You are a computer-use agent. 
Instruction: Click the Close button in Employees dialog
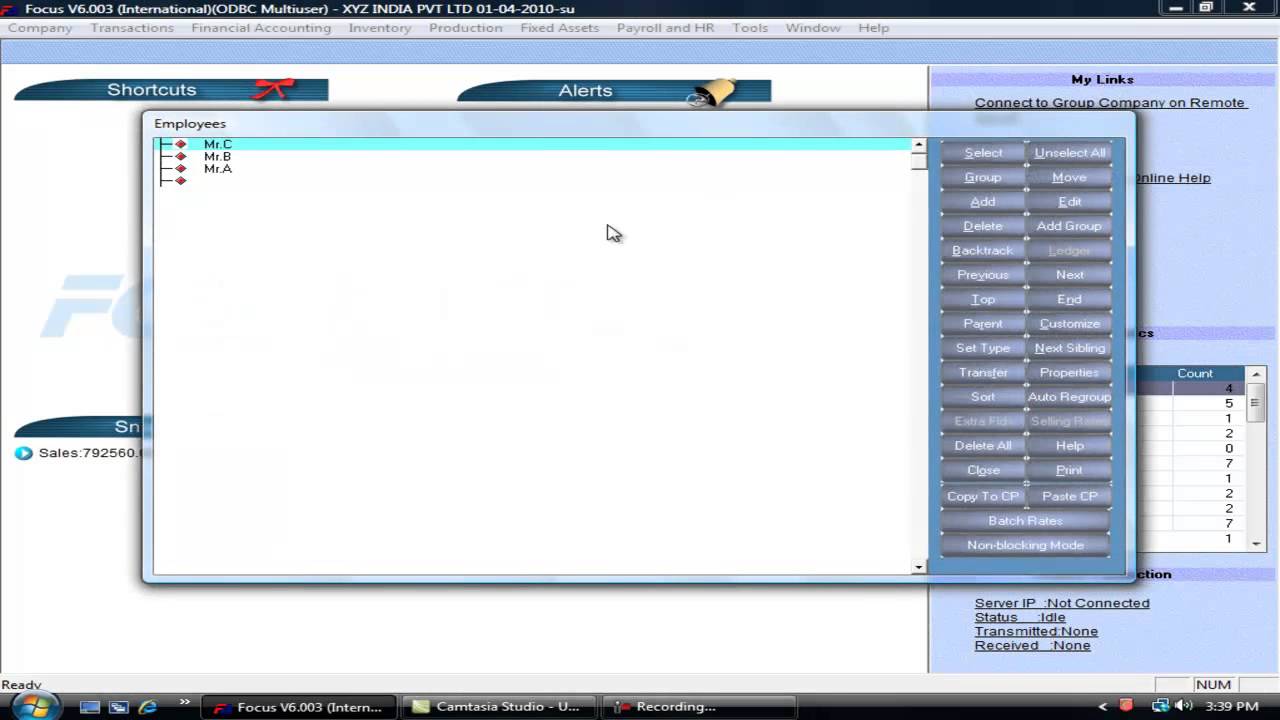click(x=983, y=470)
